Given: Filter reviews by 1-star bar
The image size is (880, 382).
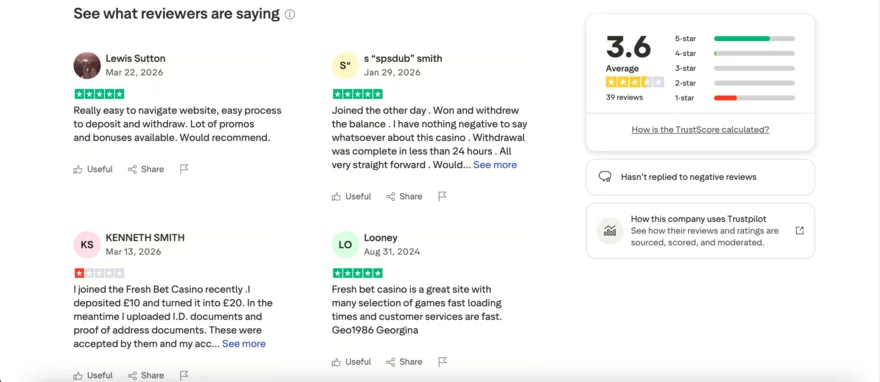Looking at the screenshot, I should [x=734, y=98].
